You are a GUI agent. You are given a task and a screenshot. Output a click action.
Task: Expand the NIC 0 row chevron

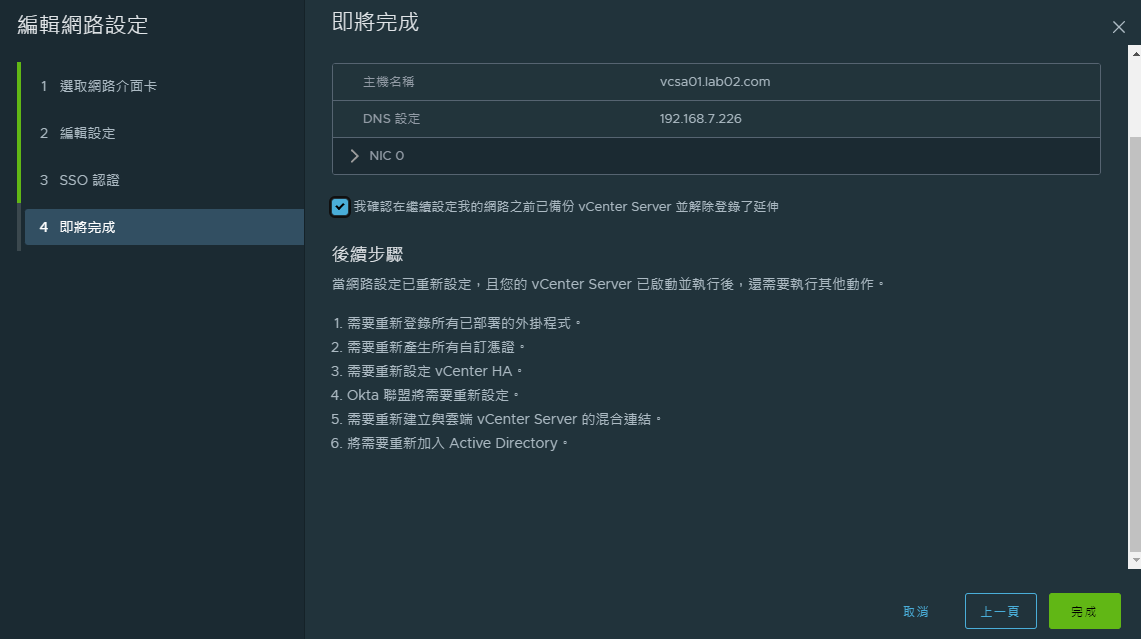tap(354, 156)
